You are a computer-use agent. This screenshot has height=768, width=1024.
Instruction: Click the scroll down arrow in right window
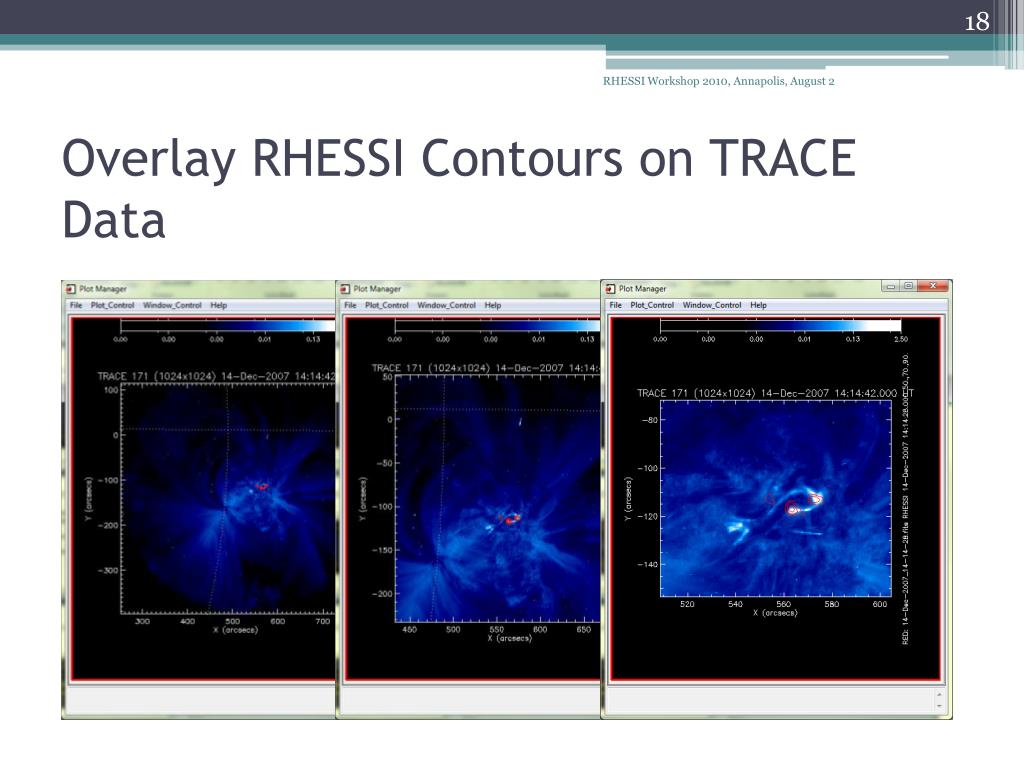[940, 706]
